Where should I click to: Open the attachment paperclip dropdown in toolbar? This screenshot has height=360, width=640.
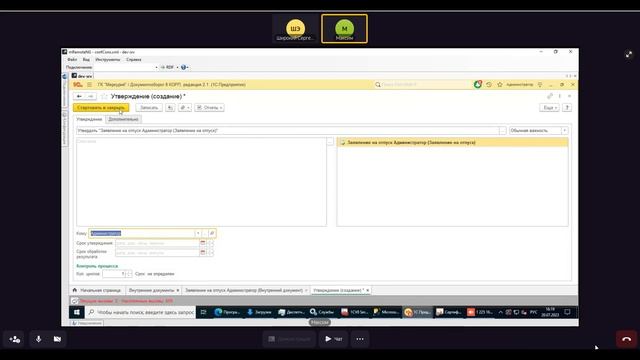coord(184,107)
